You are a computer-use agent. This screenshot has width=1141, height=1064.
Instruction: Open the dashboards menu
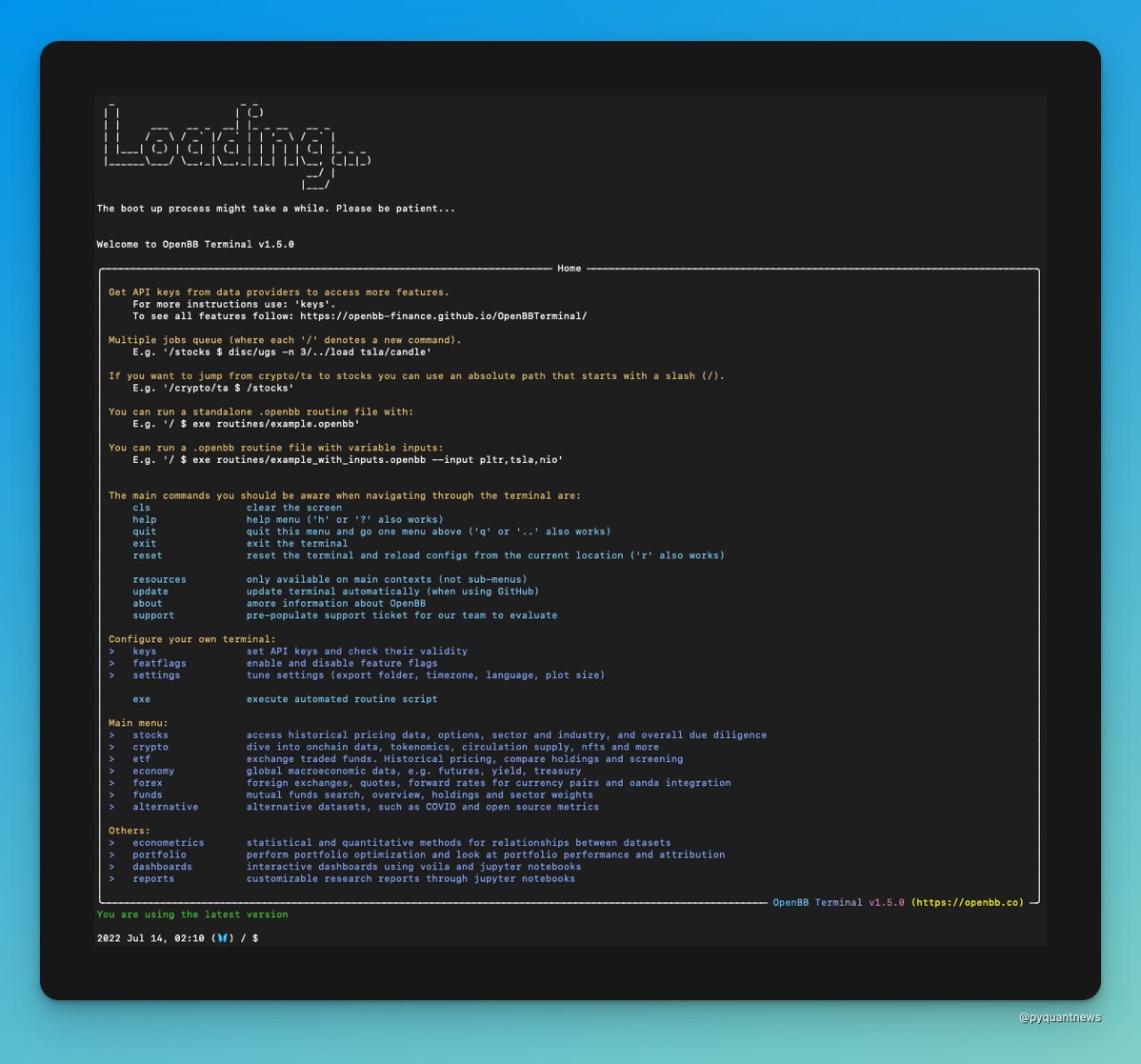point(161,866)
